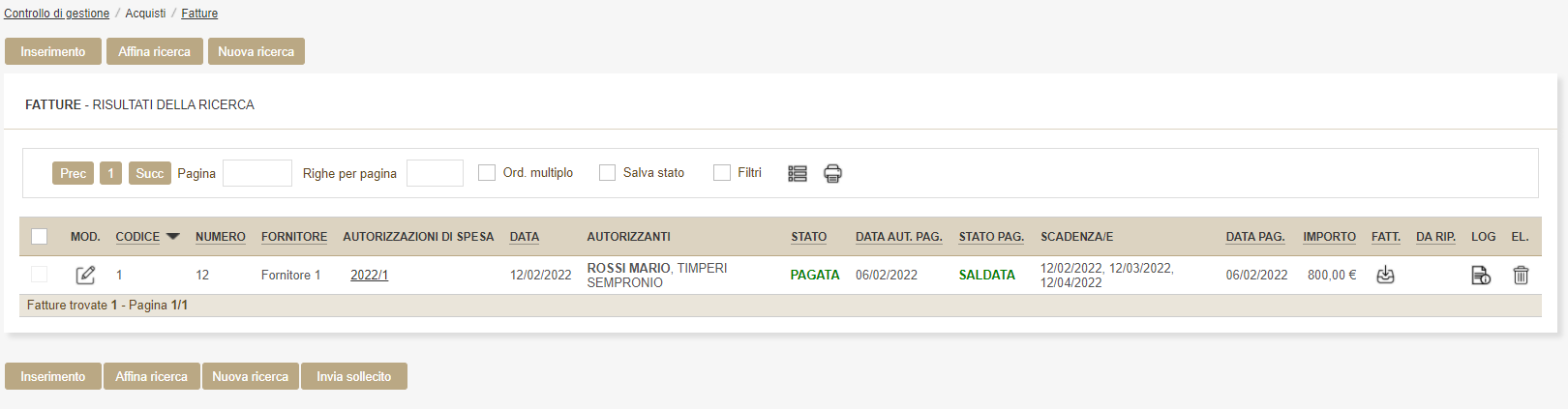1568x409 pixels.
Task: Click the Succ pagination button
Action: pos(149,173)
